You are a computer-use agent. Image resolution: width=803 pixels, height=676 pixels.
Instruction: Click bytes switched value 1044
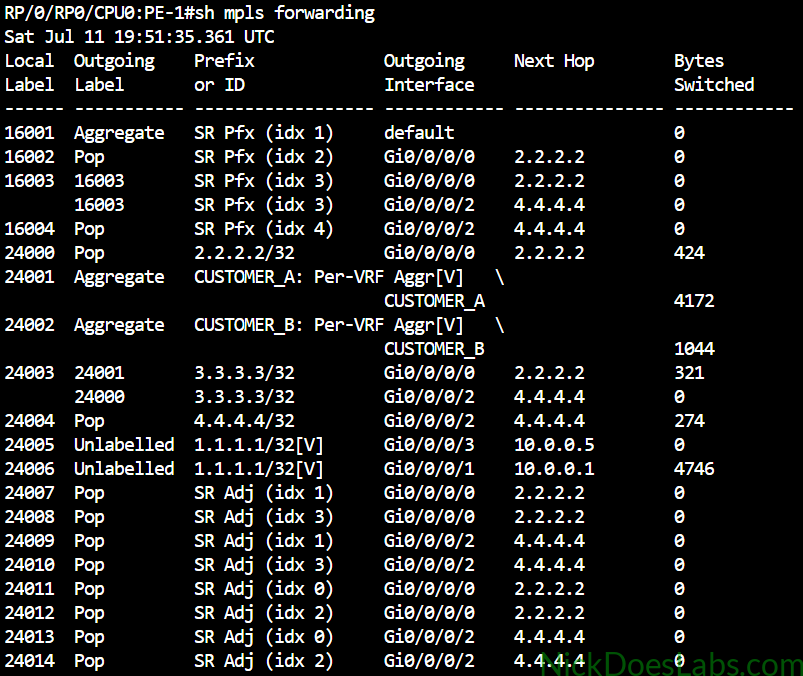pos(694,349)
